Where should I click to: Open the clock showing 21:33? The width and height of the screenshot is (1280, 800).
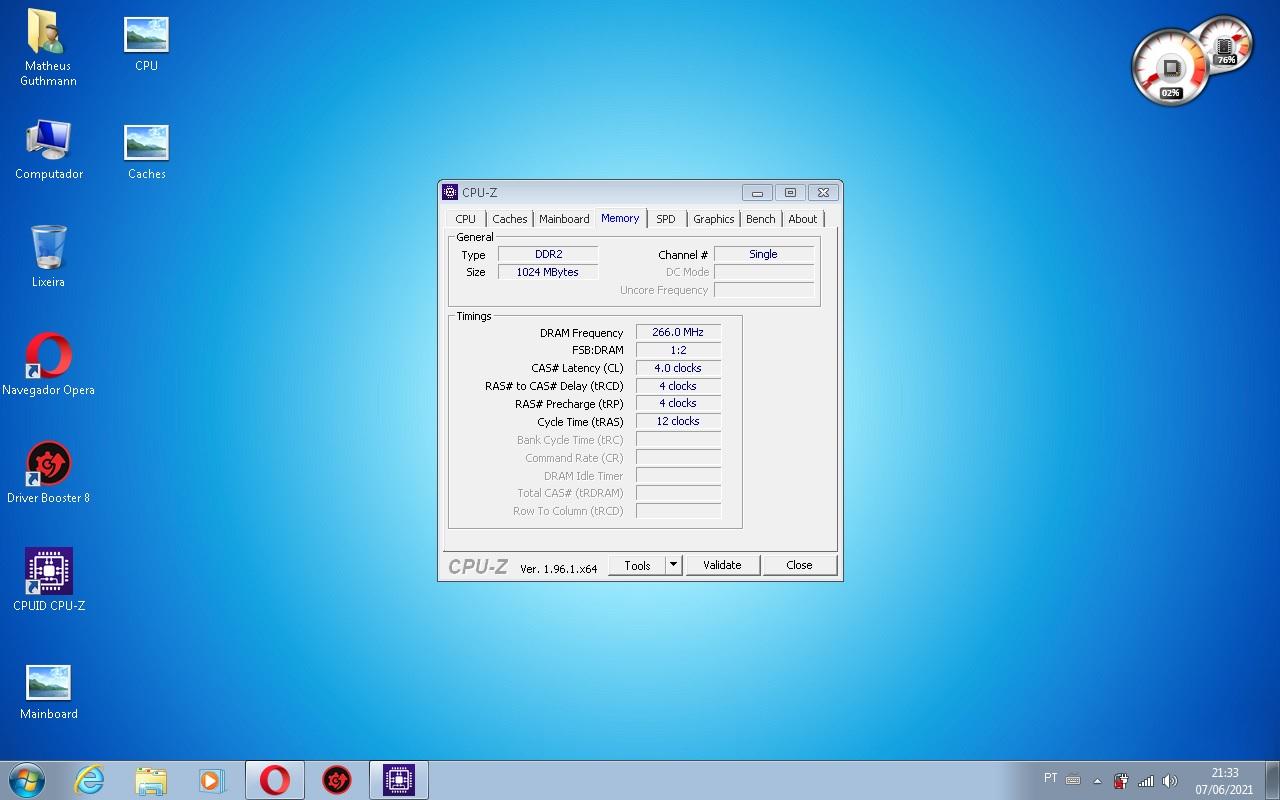tap(1224, 781)
